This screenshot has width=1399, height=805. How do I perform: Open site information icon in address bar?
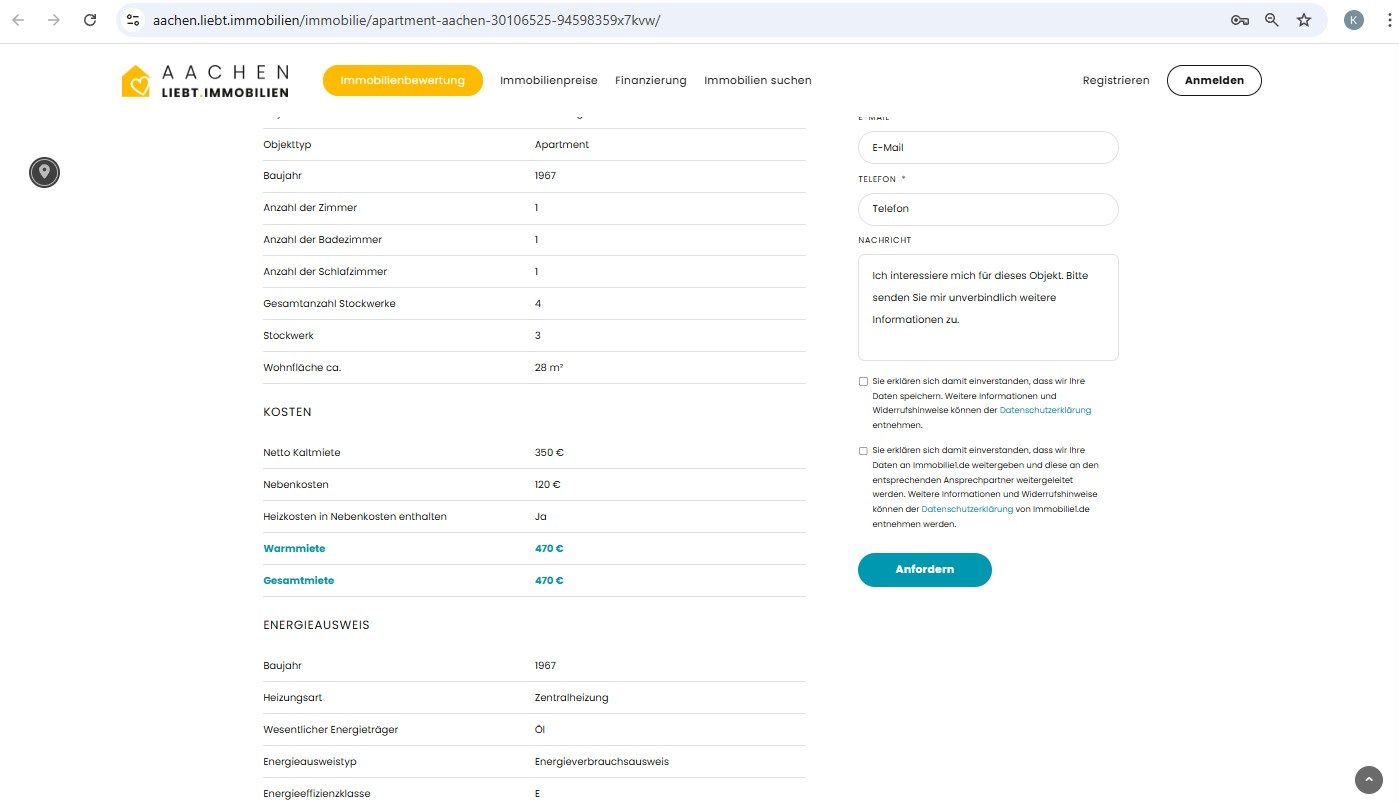coord(133,20)
